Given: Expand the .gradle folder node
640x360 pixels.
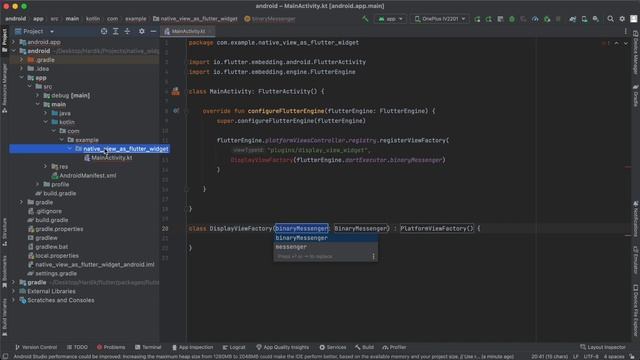Looking at the screenshot, I should point(22,60).
